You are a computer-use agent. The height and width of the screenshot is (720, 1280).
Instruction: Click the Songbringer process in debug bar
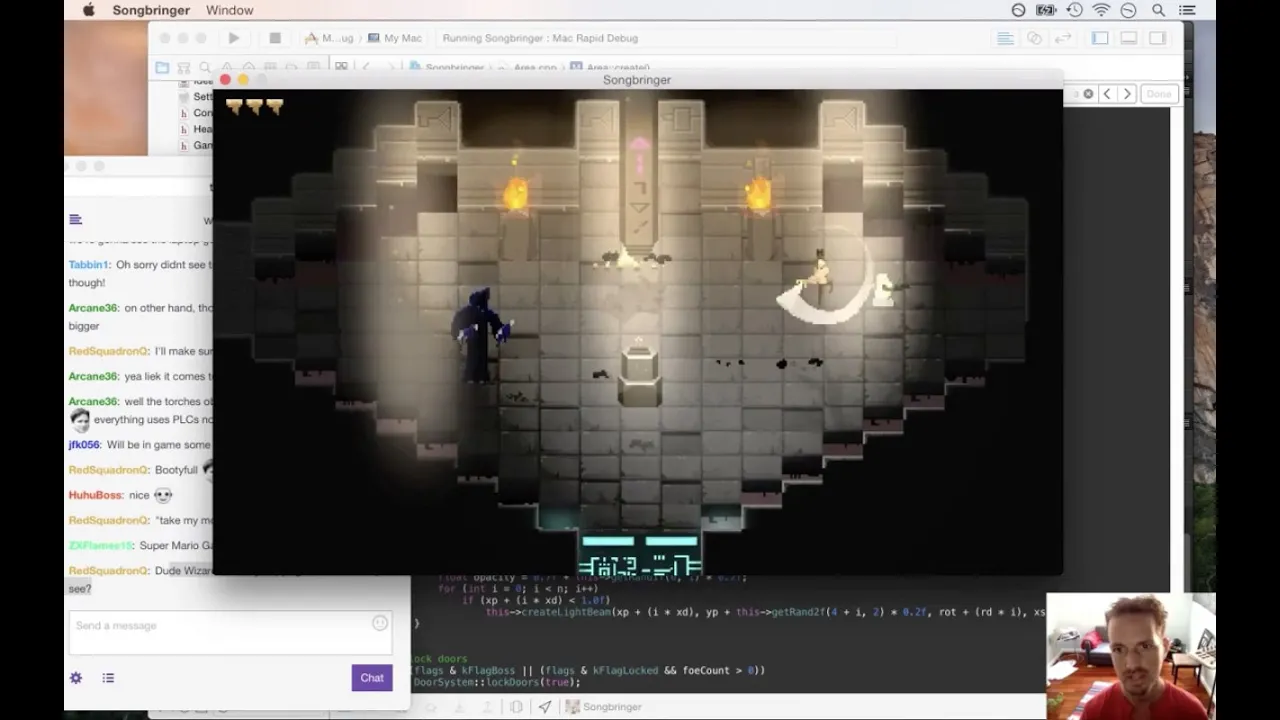(x=605, y=707)
